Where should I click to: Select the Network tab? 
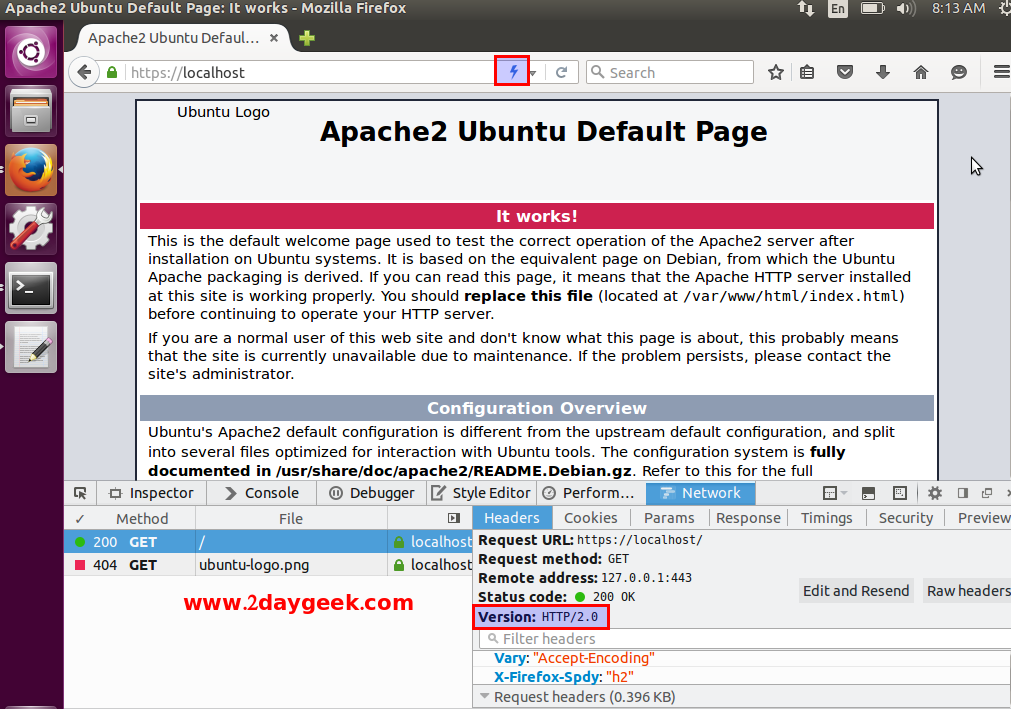700,493
